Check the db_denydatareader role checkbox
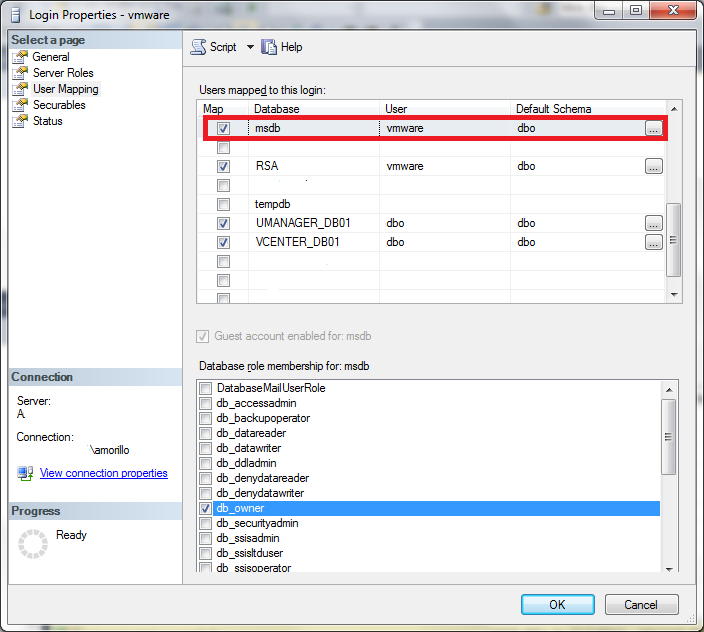Viewport: 704px width, 632px height. pyautogui.click(x=206, y=478)
